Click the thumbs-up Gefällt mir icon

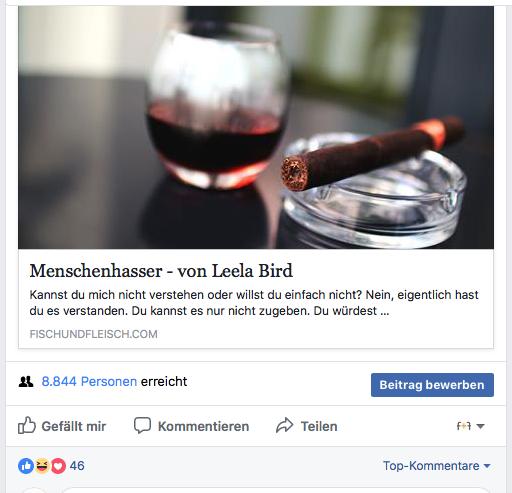27,425
